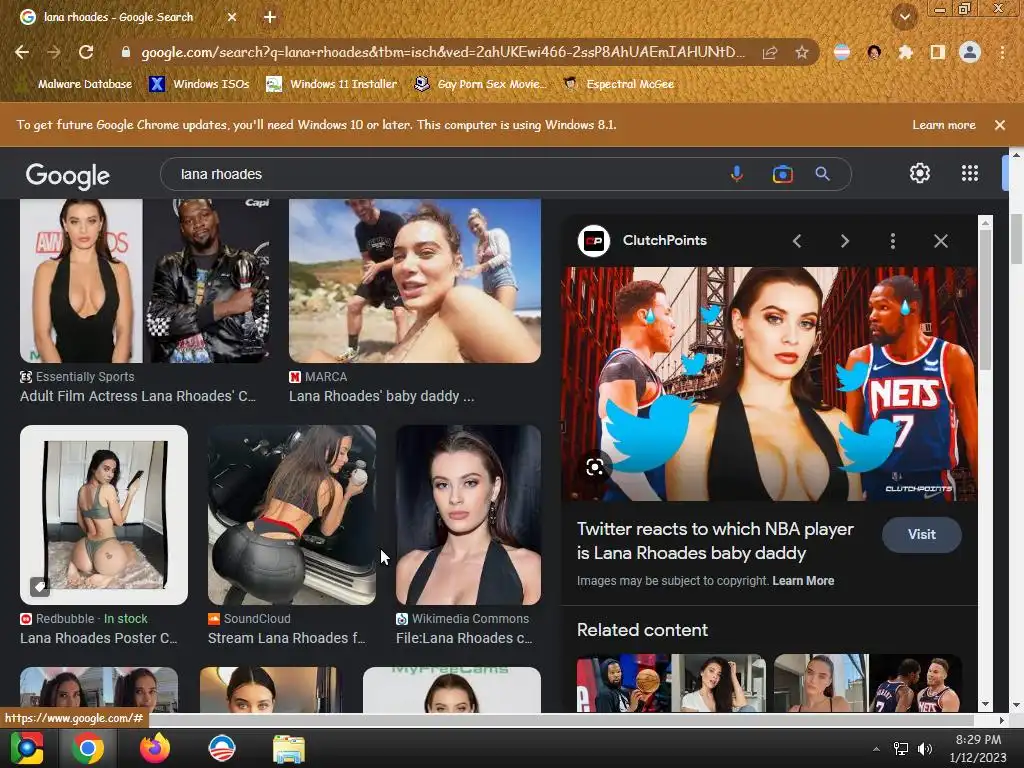Open the share page icon in address bar
The width and height of the screenshot is (1024, 768).
tap(770, 52)
